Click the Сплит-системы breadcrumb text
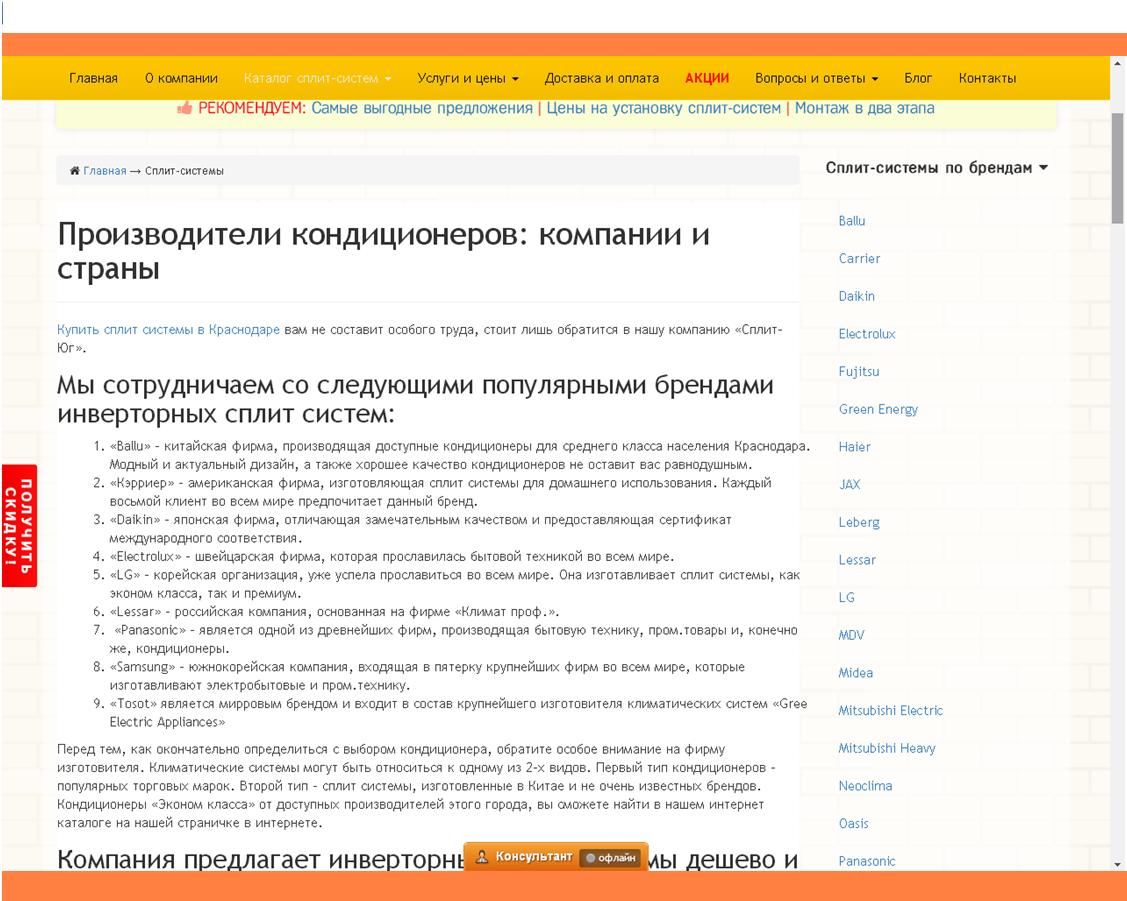Image resolution: width=1127 pixels, height=901 pixels. [184, 171]
